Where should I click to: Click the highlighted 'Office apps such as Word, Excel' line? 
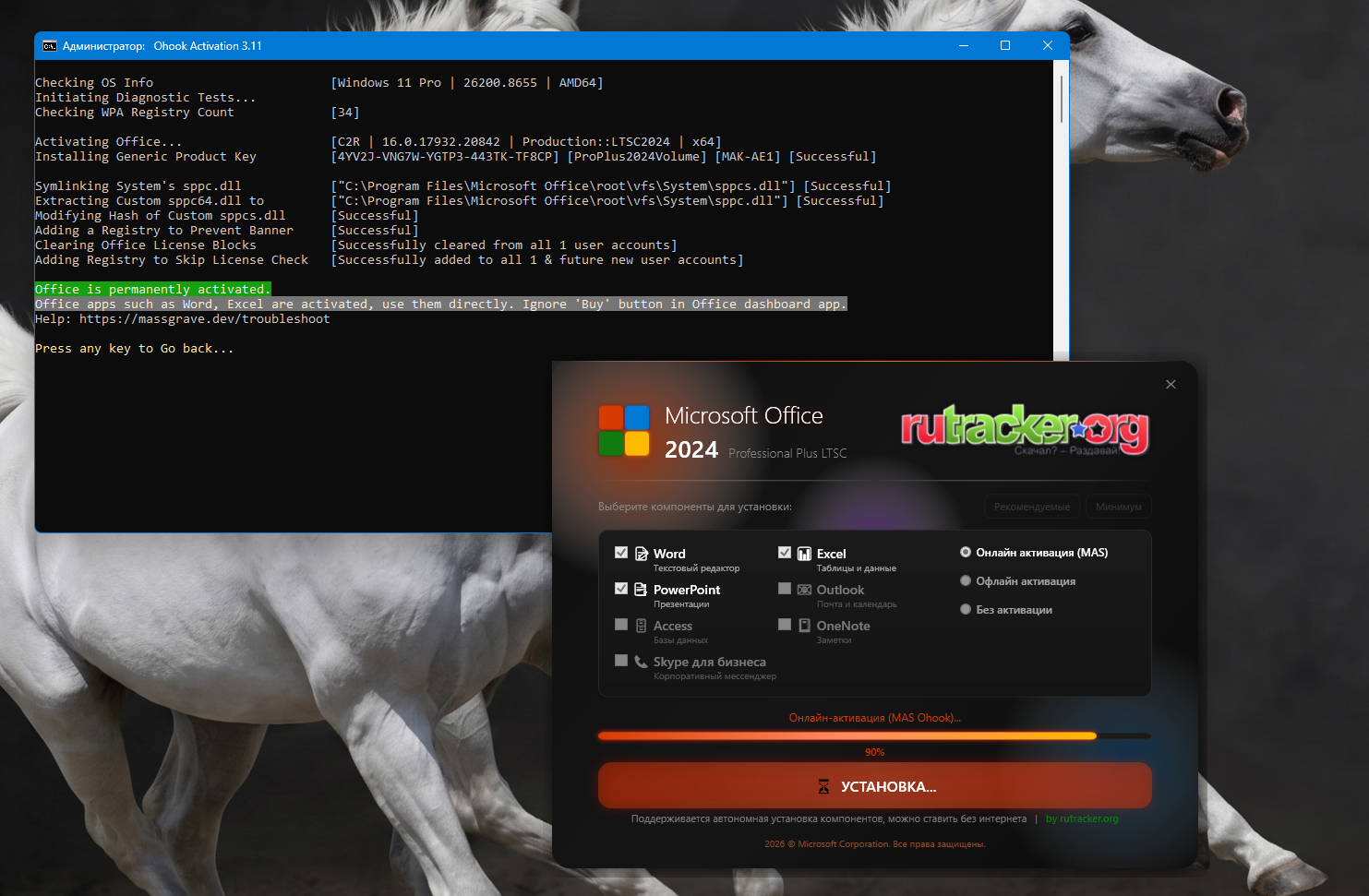coord(441,305)
